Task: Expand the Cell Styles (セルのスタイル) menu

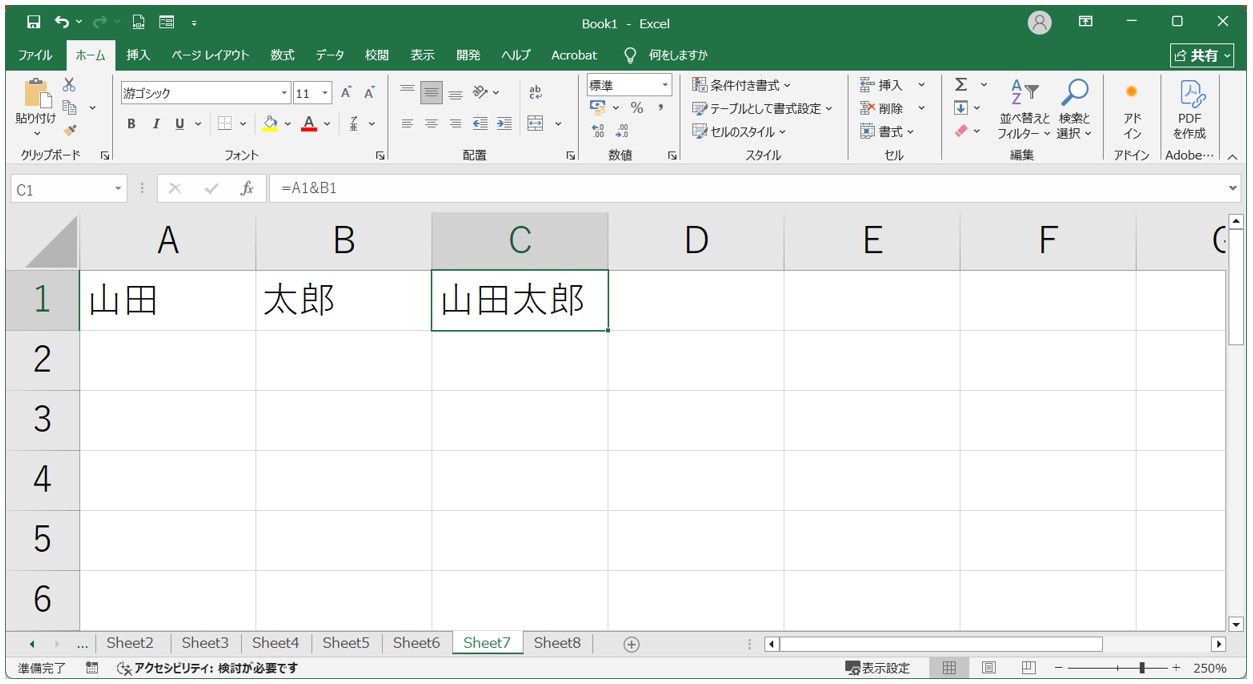Action: pos(739,131)
